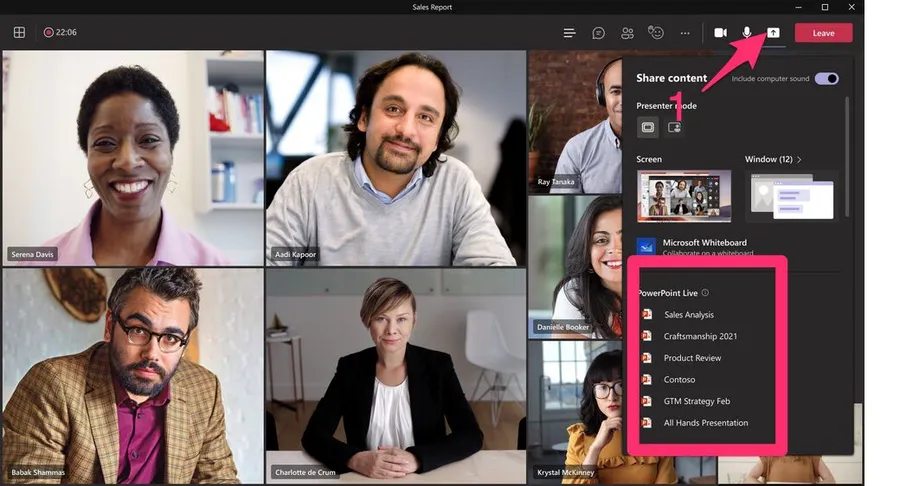Viewport: 900px width, 486px height.
Task: Open the meeting chat icon
Action: coord(598,33)
